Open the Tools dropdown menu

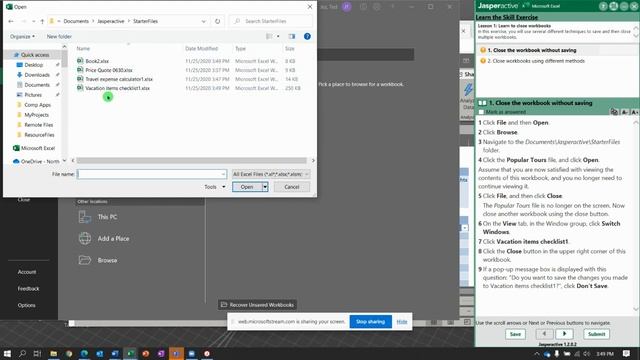(x=215, y=187)
